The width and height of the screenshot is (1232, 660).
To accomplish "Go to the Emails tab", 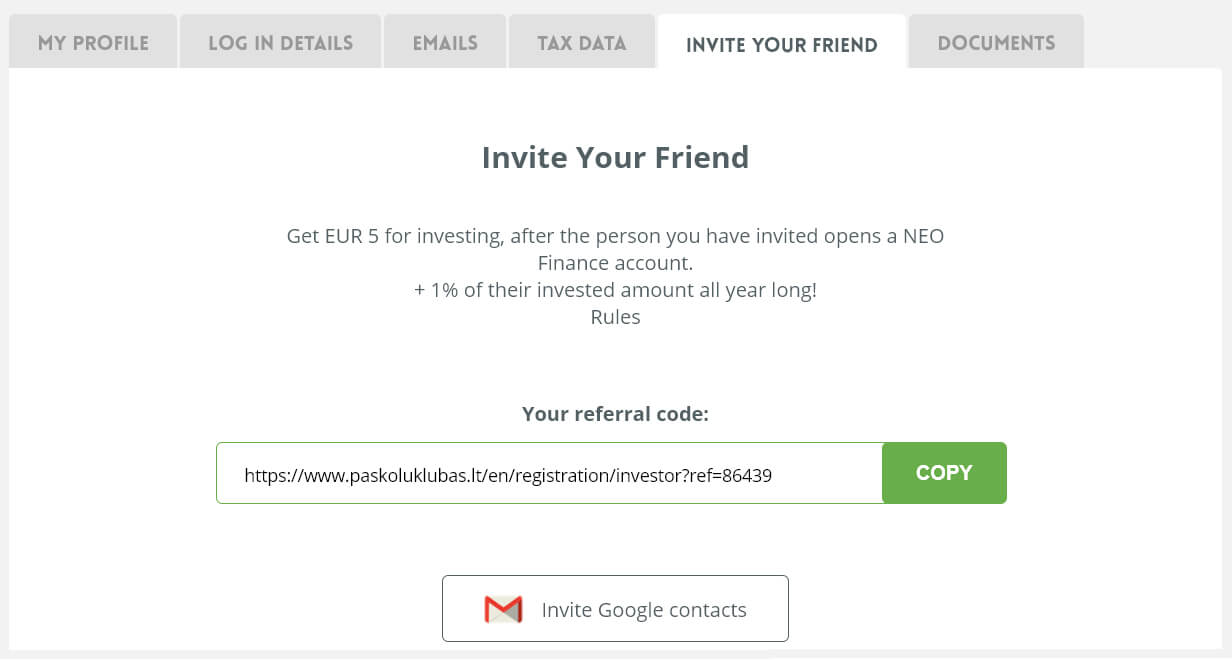I will (445, 42).
